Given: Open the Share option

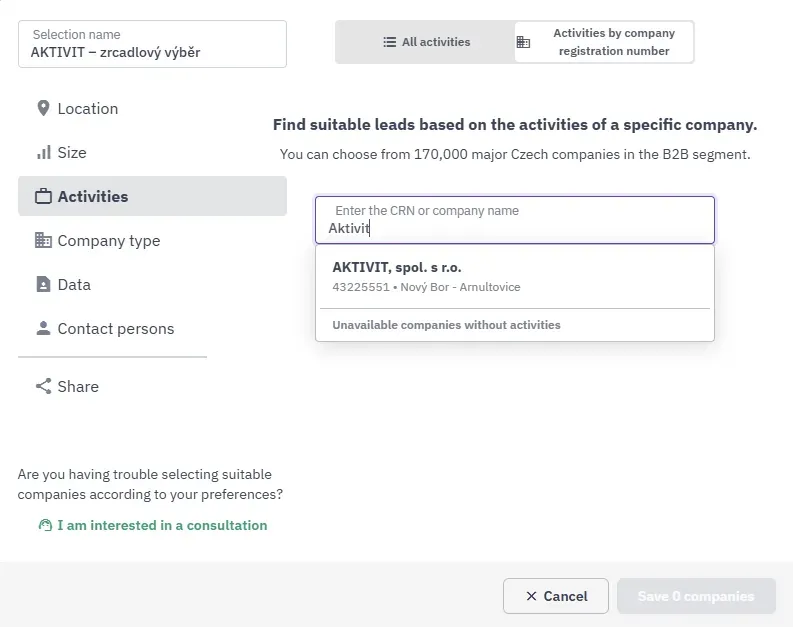Looking at the screenshot, I should pos(152,386).
